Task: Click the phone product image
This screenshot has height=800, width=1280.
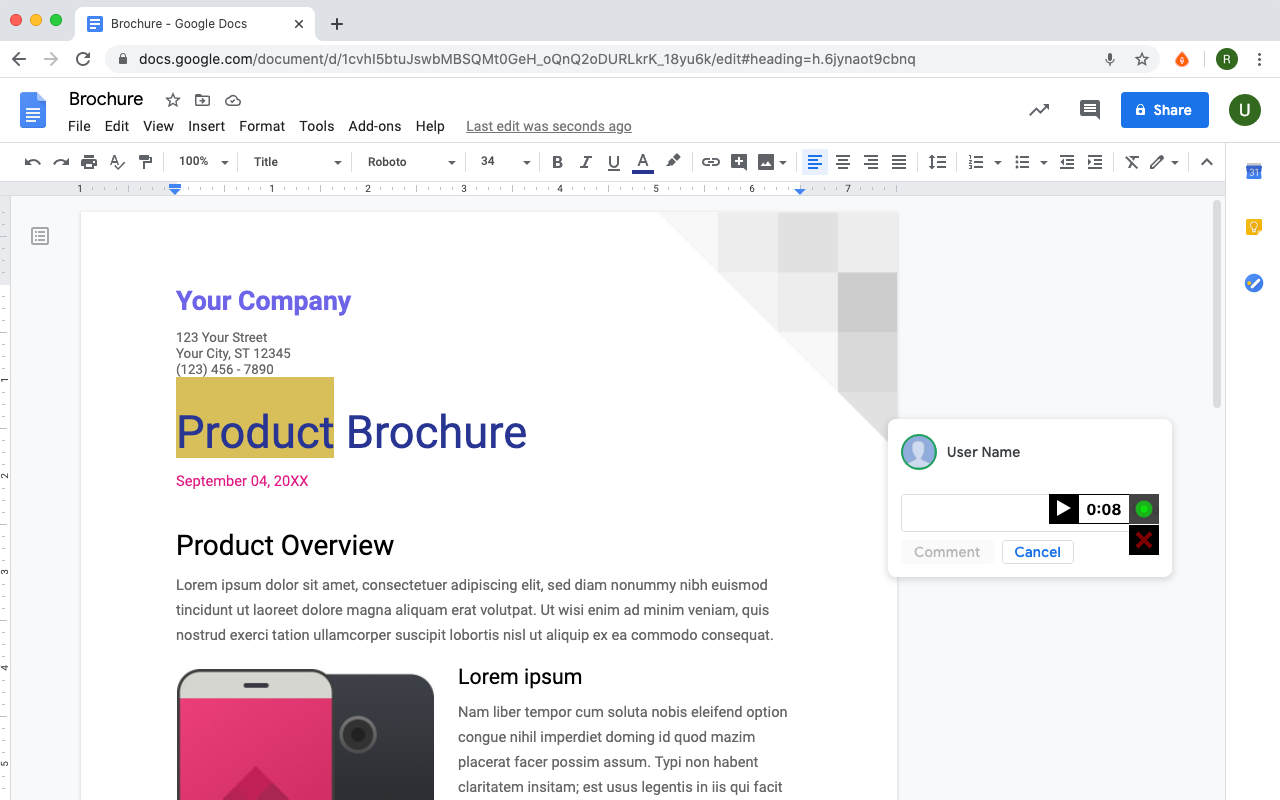Action: click(x=305, y=734)
